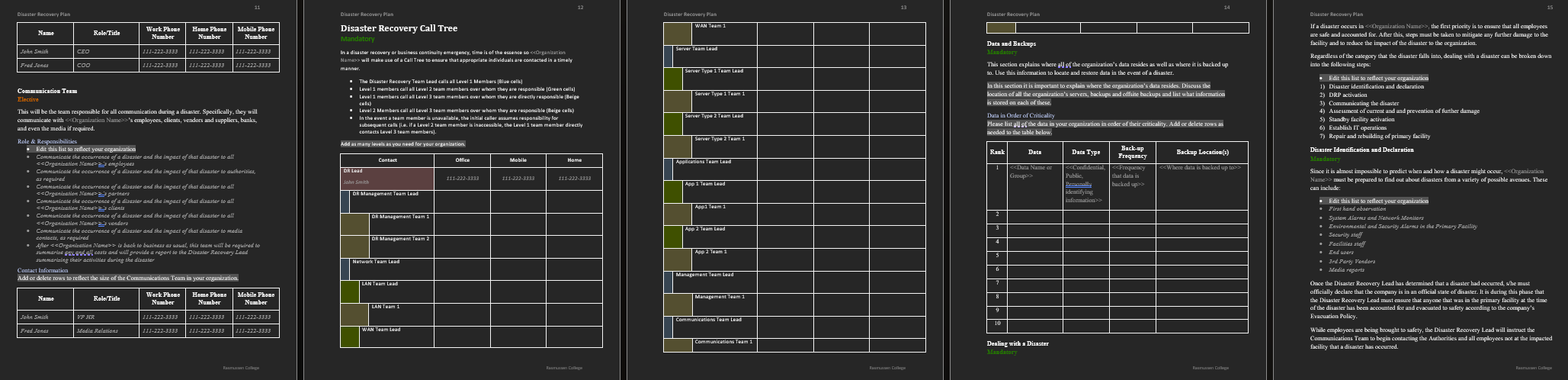The height and width of the screenshot is (380, 1568).
Task: Click the 'DR Management Team 1' row
Action: pos(471,224)
